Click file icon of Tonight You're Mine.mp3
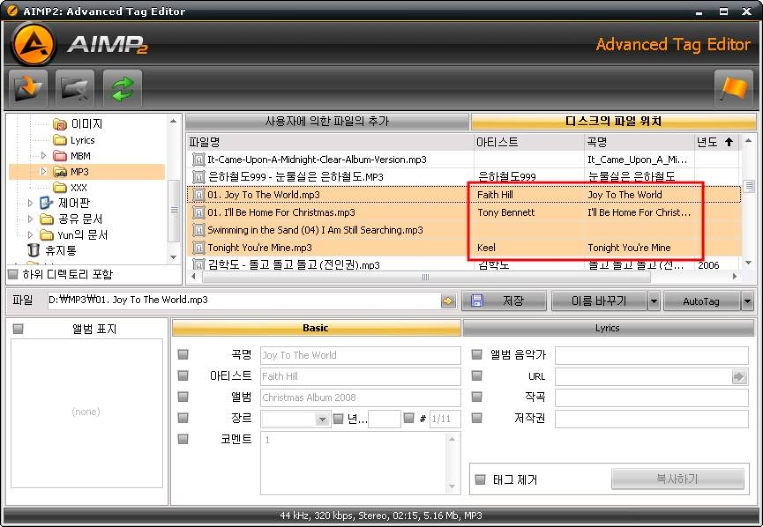Image resolution: width=763 pixels, height=527 pixels. 199,248
